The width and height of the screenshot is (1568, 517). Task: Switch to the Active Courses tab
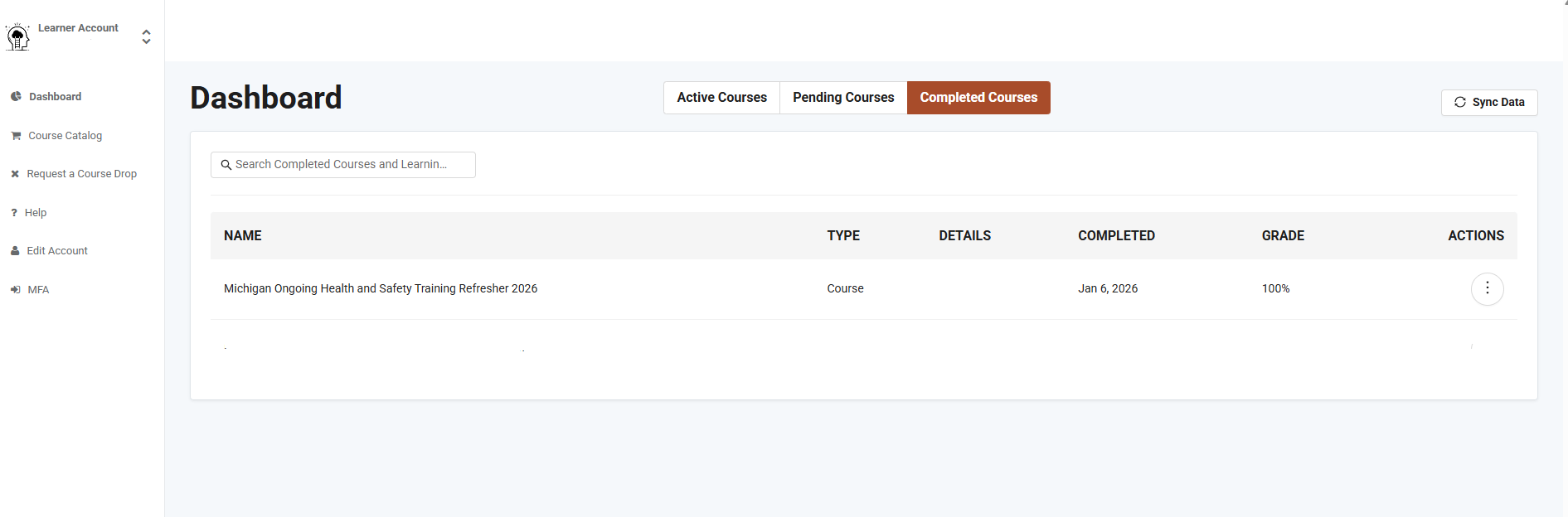721,98
